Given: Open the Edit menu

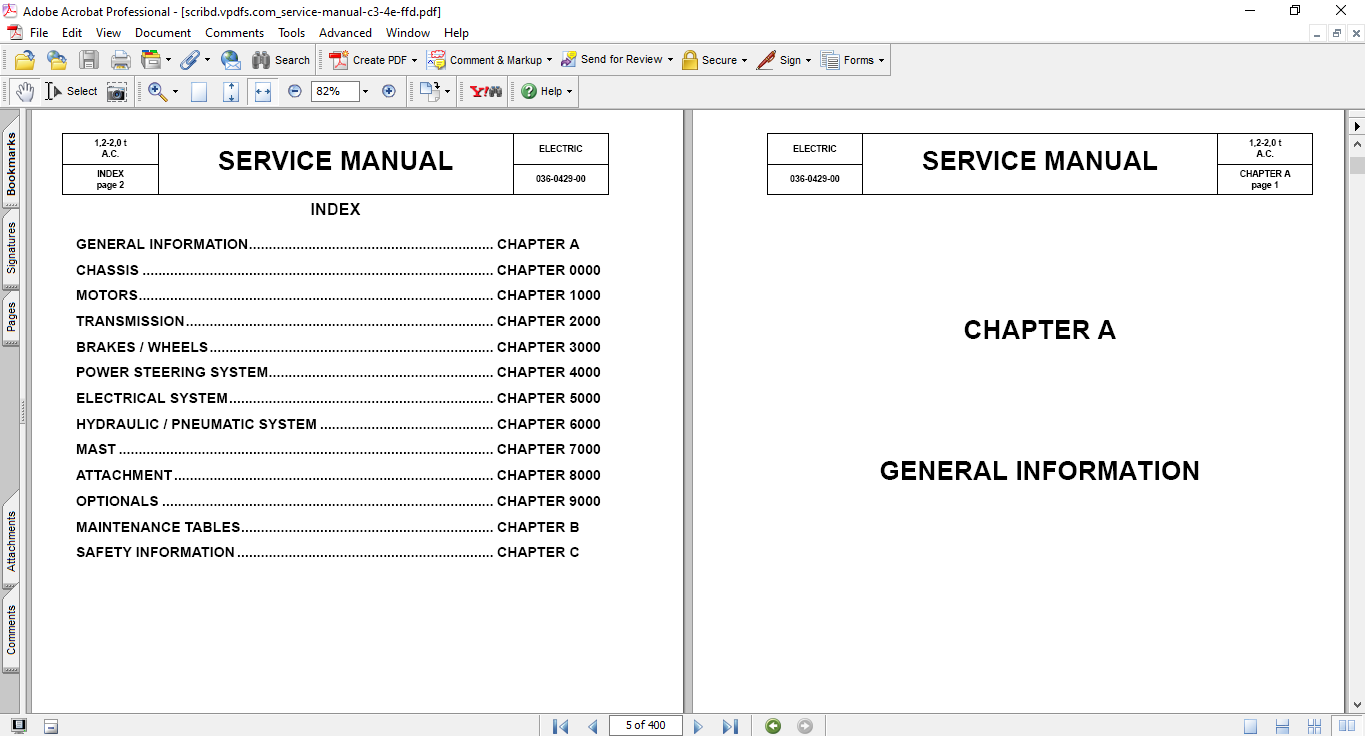Looking at the screenshot, I should tap(72, 33).
